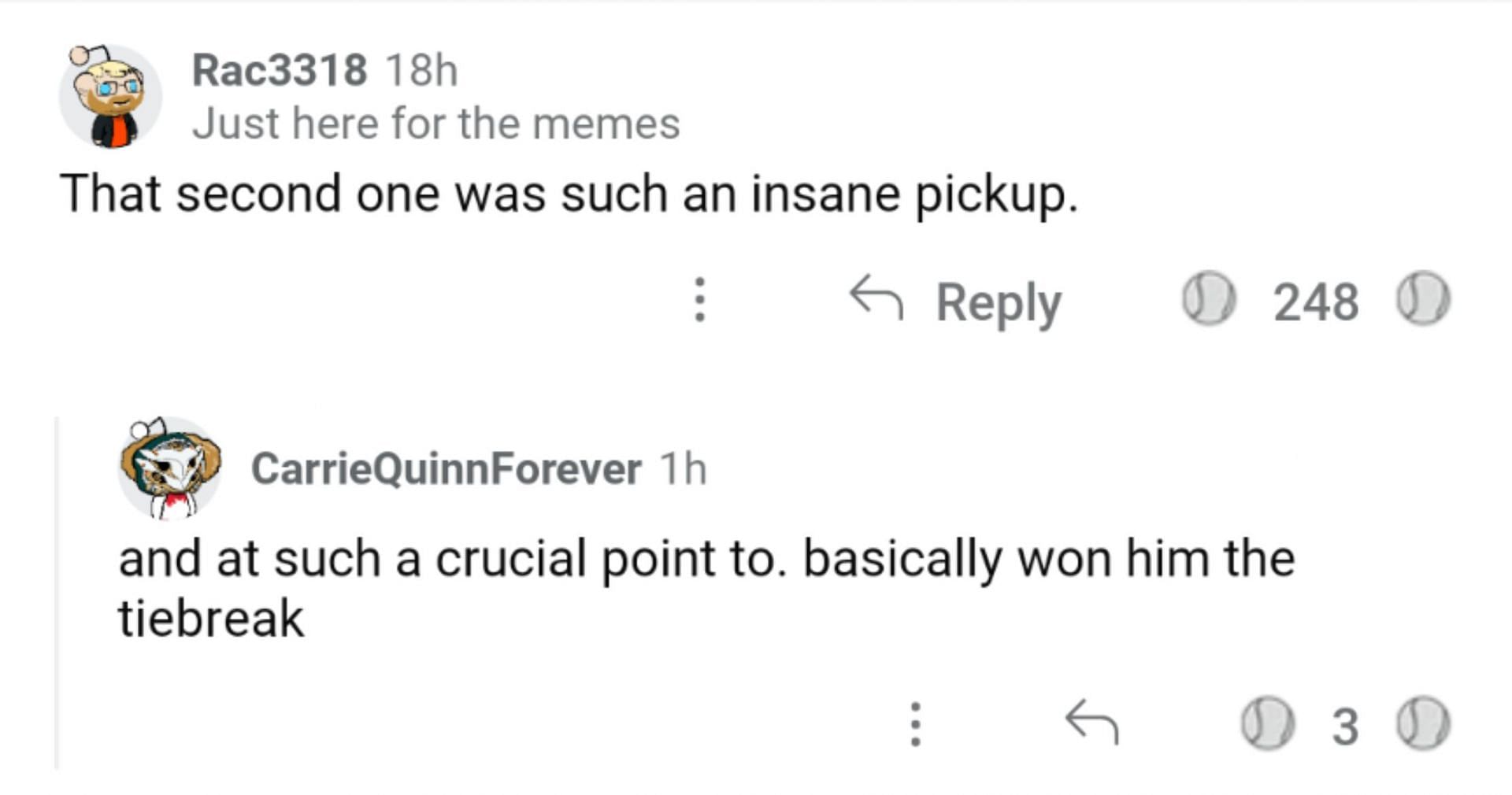Go to the CarrieQuinnForever username profile
The image size is (1512, 795).
point(446,469)
